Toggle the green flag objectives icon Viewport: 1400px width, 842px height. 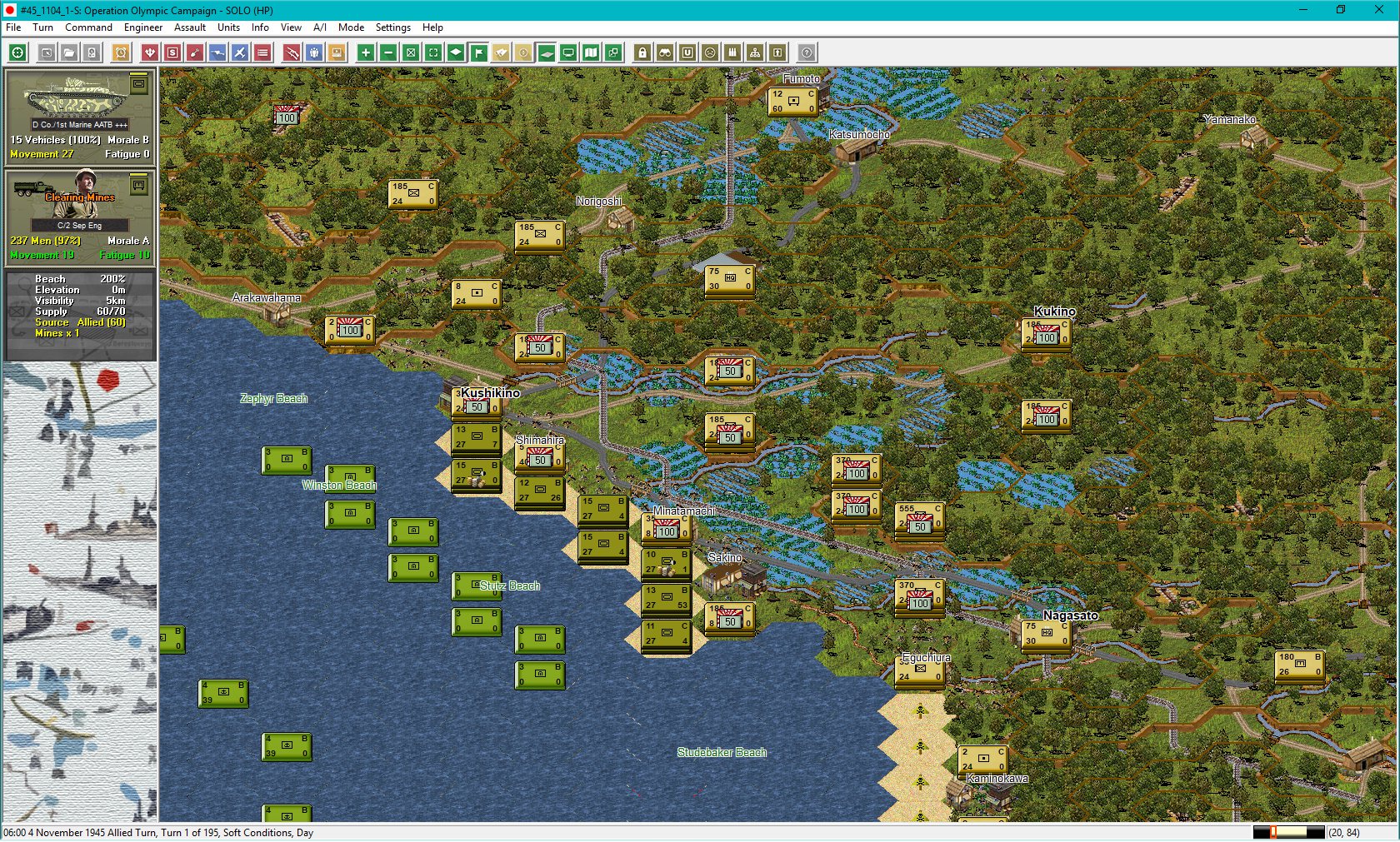[478, 52]
